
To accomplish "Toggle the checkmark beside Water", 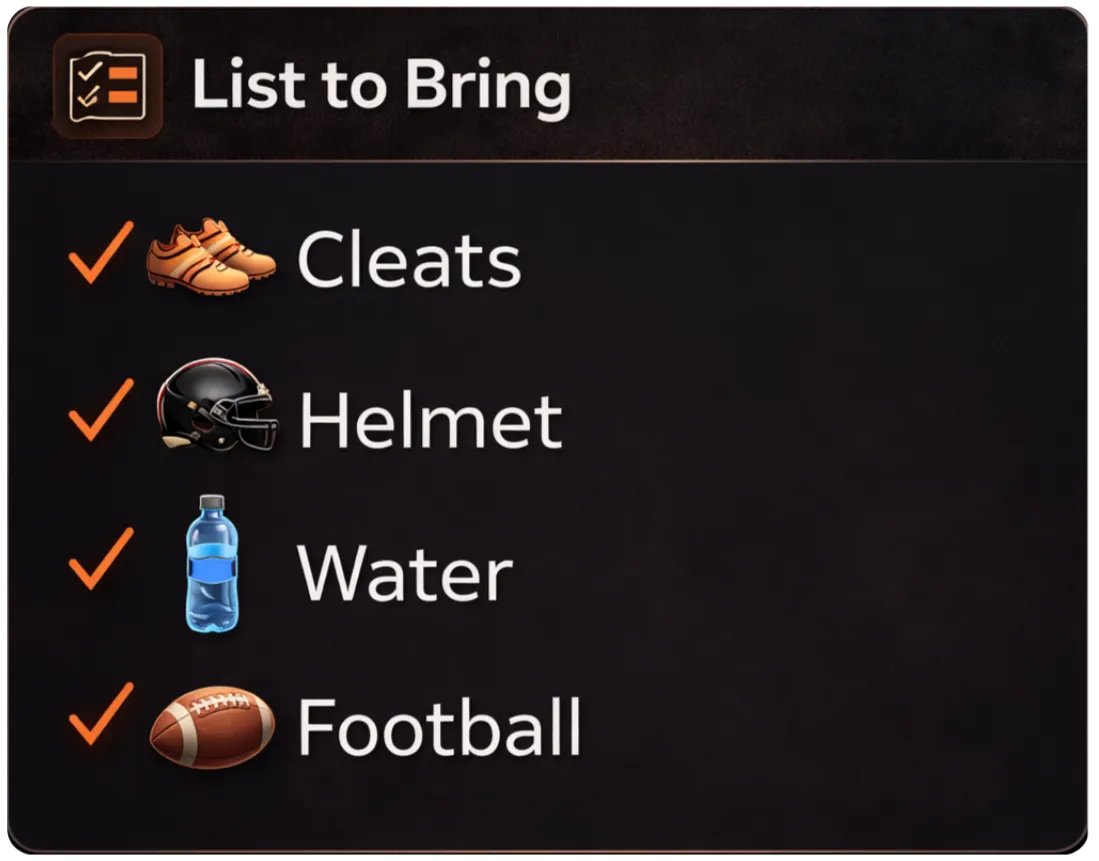I will point(101,559).
